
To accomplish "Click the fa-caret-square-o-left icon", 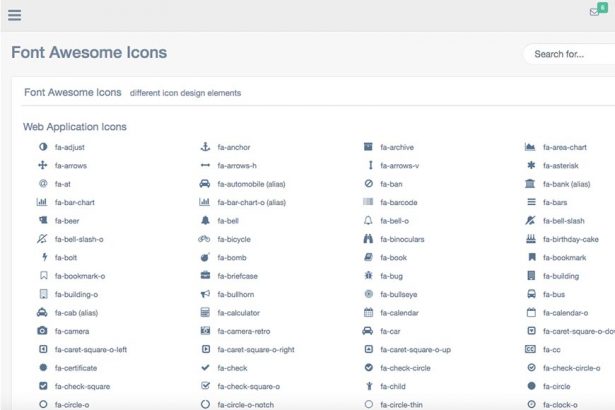I will 43,350.
